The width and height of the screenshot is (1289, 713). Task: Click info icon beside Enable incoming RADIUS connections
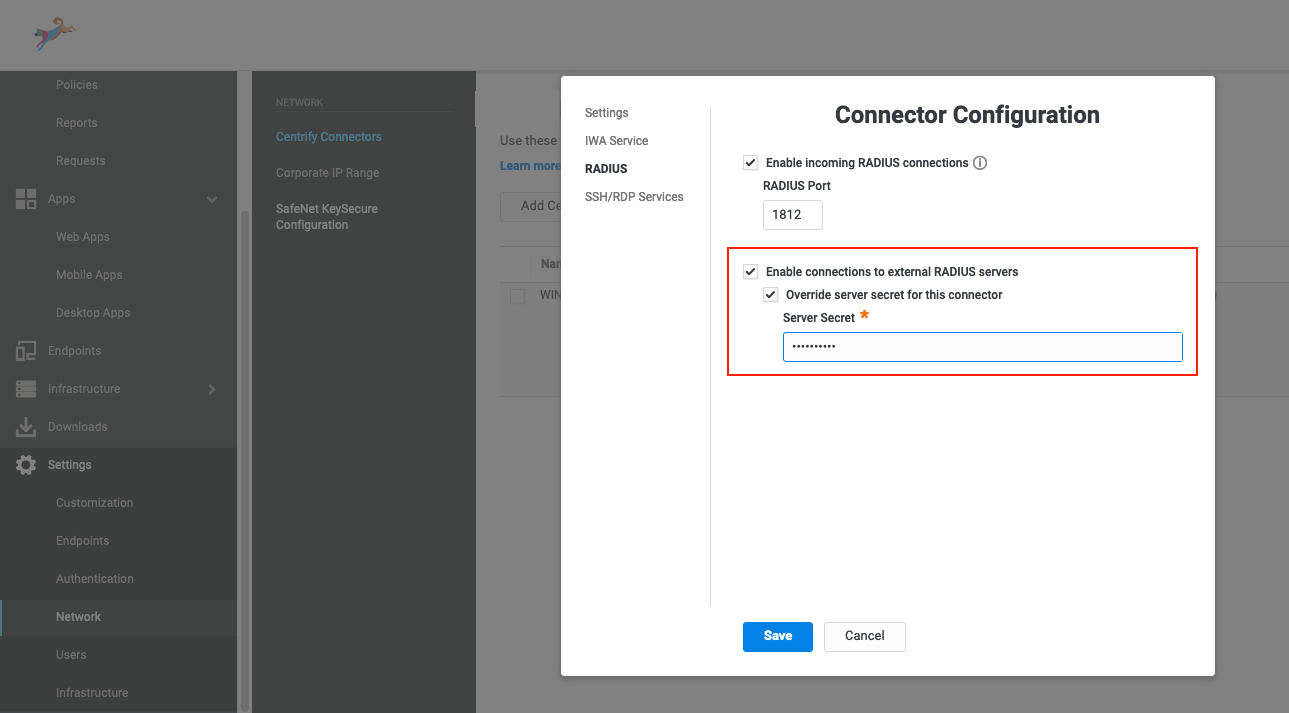979,162
